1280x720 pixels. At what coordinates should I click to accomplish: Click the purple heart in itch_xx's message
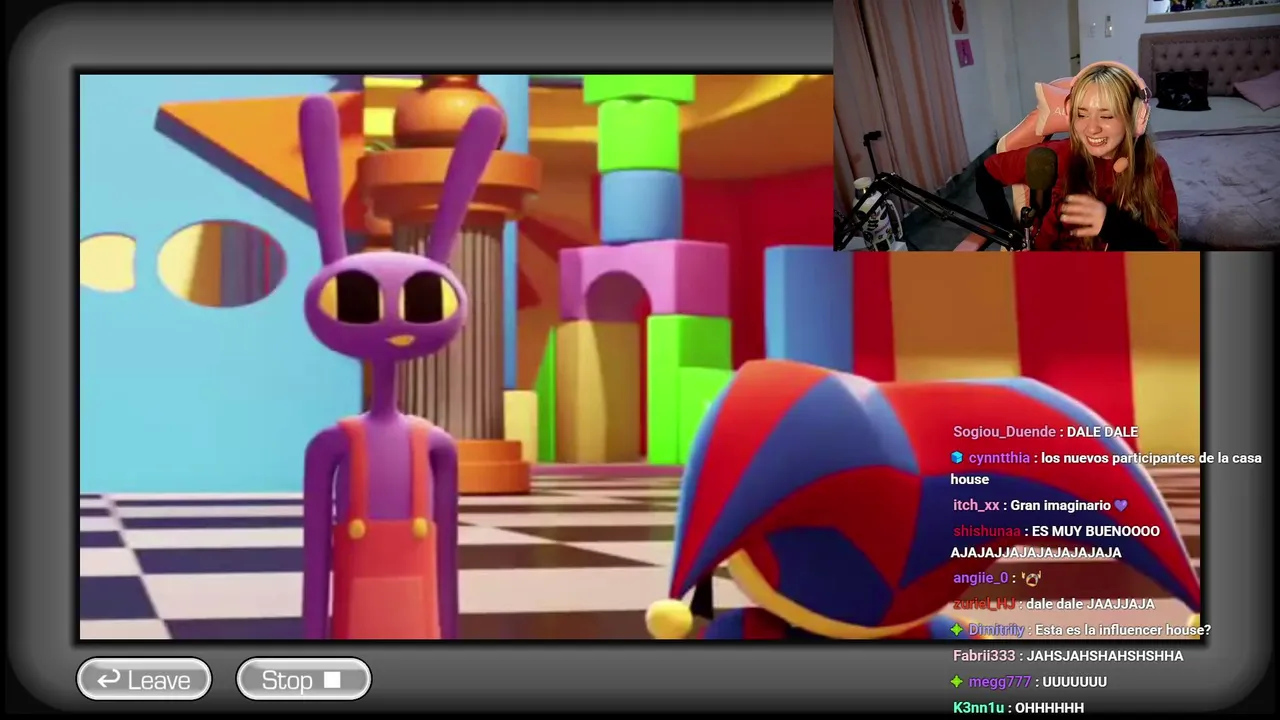click(x=1121, y=506)
